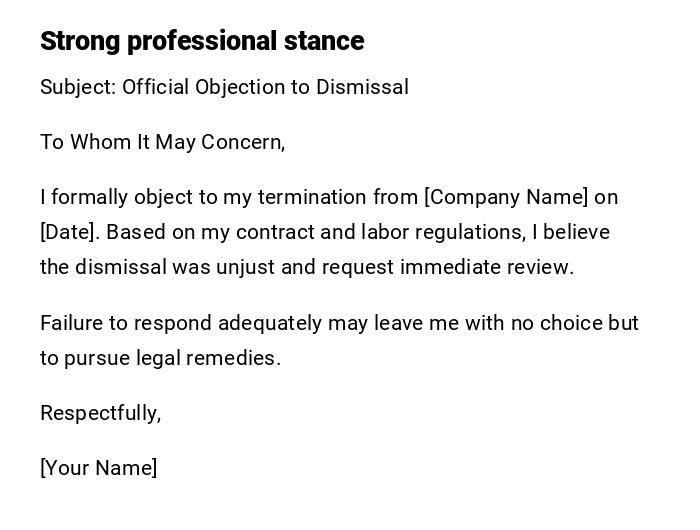This screenshot has width=700, height=530.
Task: Click the 'Respectfully,' closing line
Action: click(100, 413)
